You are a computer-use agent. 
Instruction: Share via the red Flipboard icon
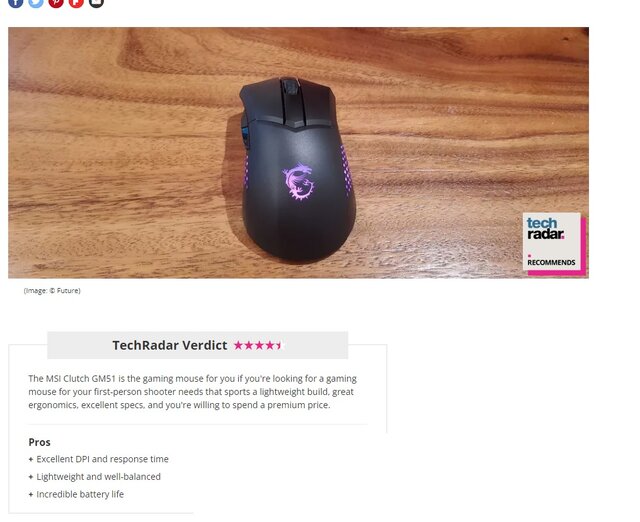coord(76,2)
